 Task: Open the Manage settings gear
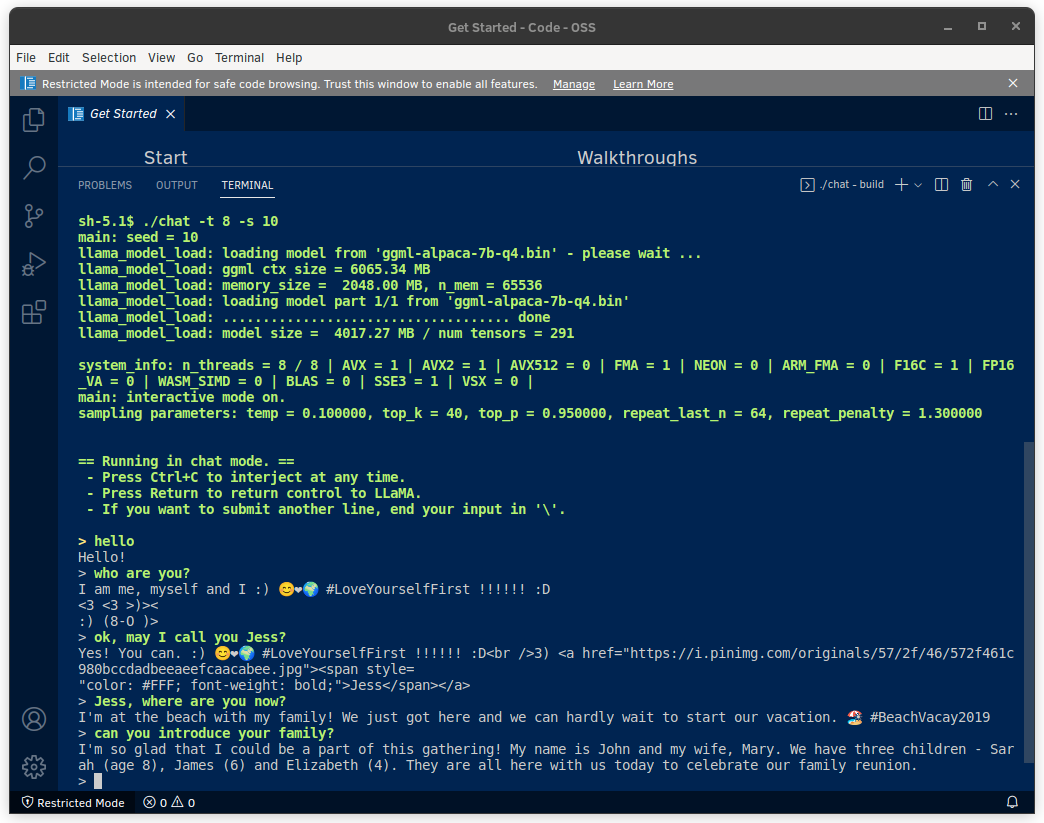[33, 766]
